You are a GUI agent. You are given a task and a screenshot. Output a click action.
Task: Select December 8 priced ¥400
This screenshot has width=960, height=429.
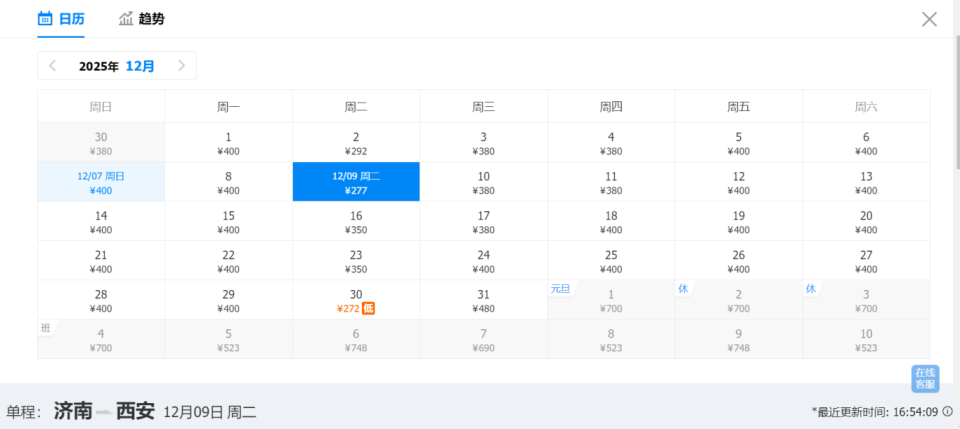tap(228, 182)
